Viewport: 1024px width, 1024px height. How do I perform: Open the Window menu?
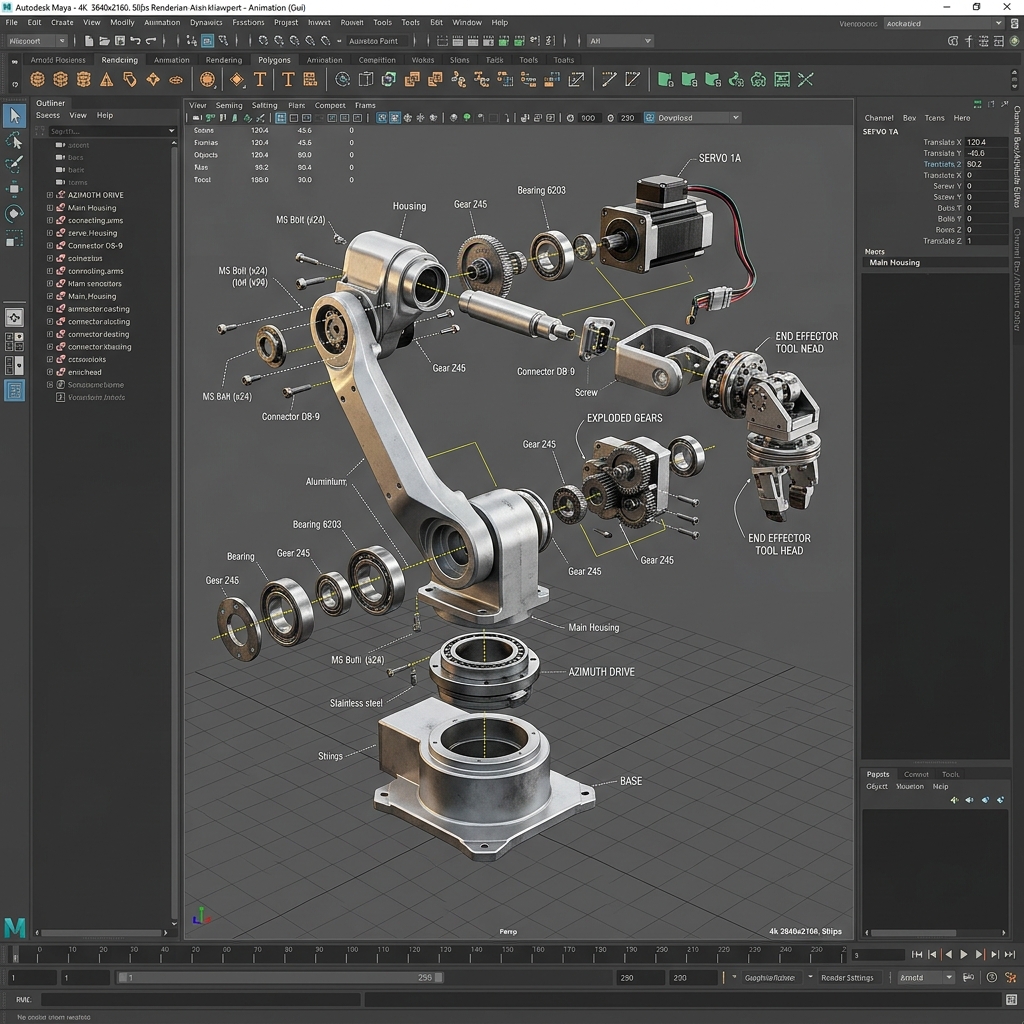point(467,22)
